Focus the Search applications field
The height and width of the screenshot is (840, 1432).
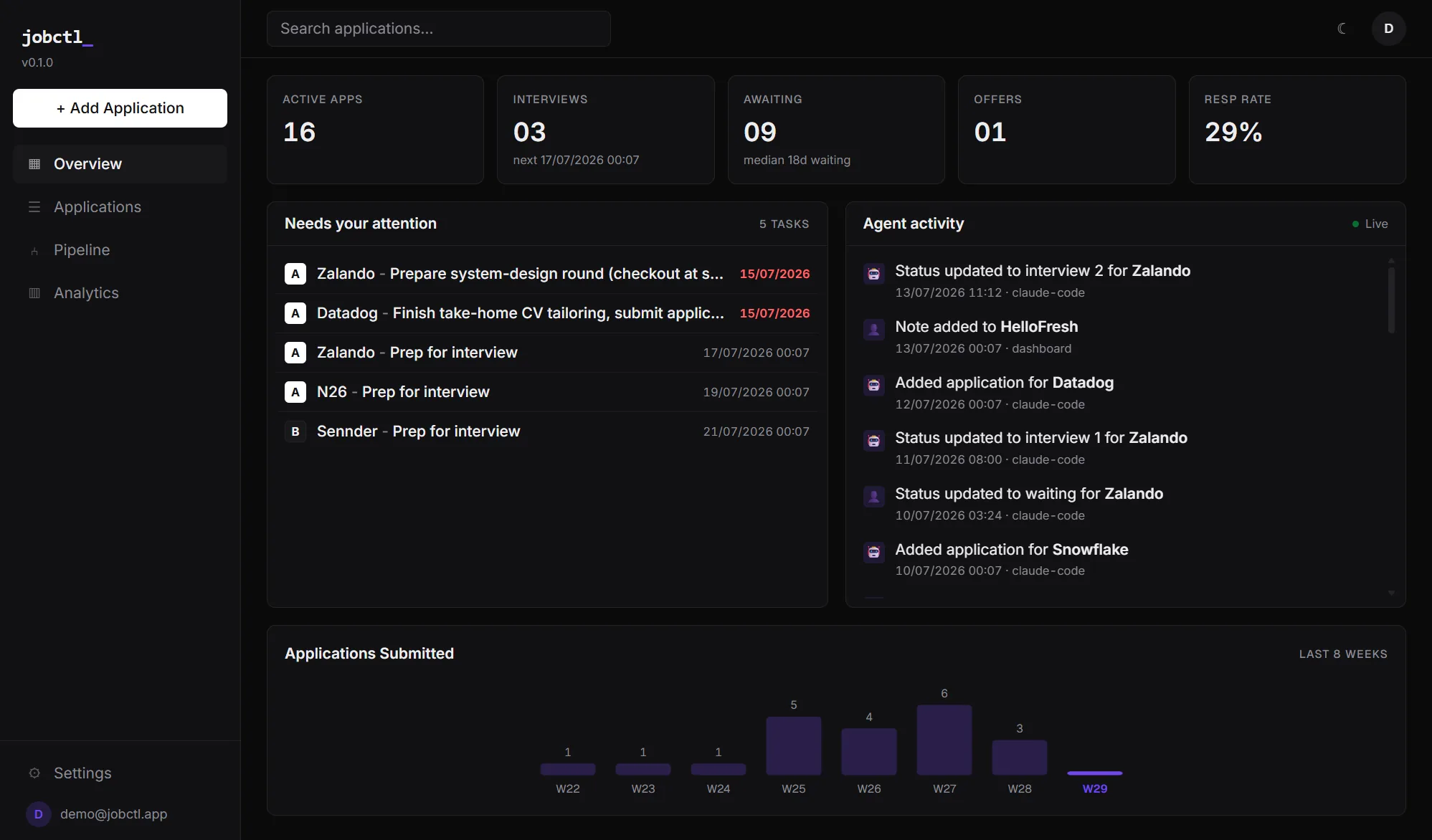click(439, 29)
